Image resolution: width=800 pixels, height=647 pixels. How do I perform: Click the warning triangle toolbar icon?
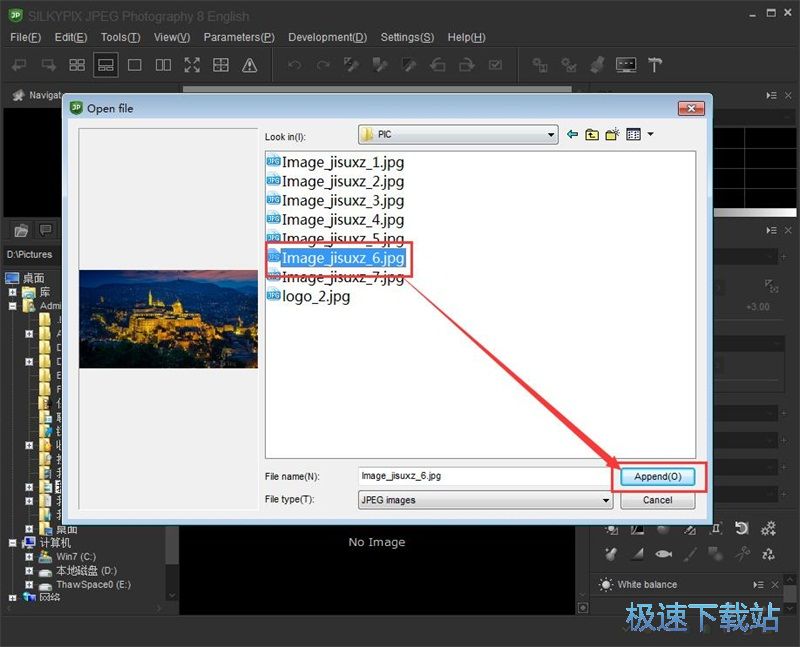click(x=249, y=65)
